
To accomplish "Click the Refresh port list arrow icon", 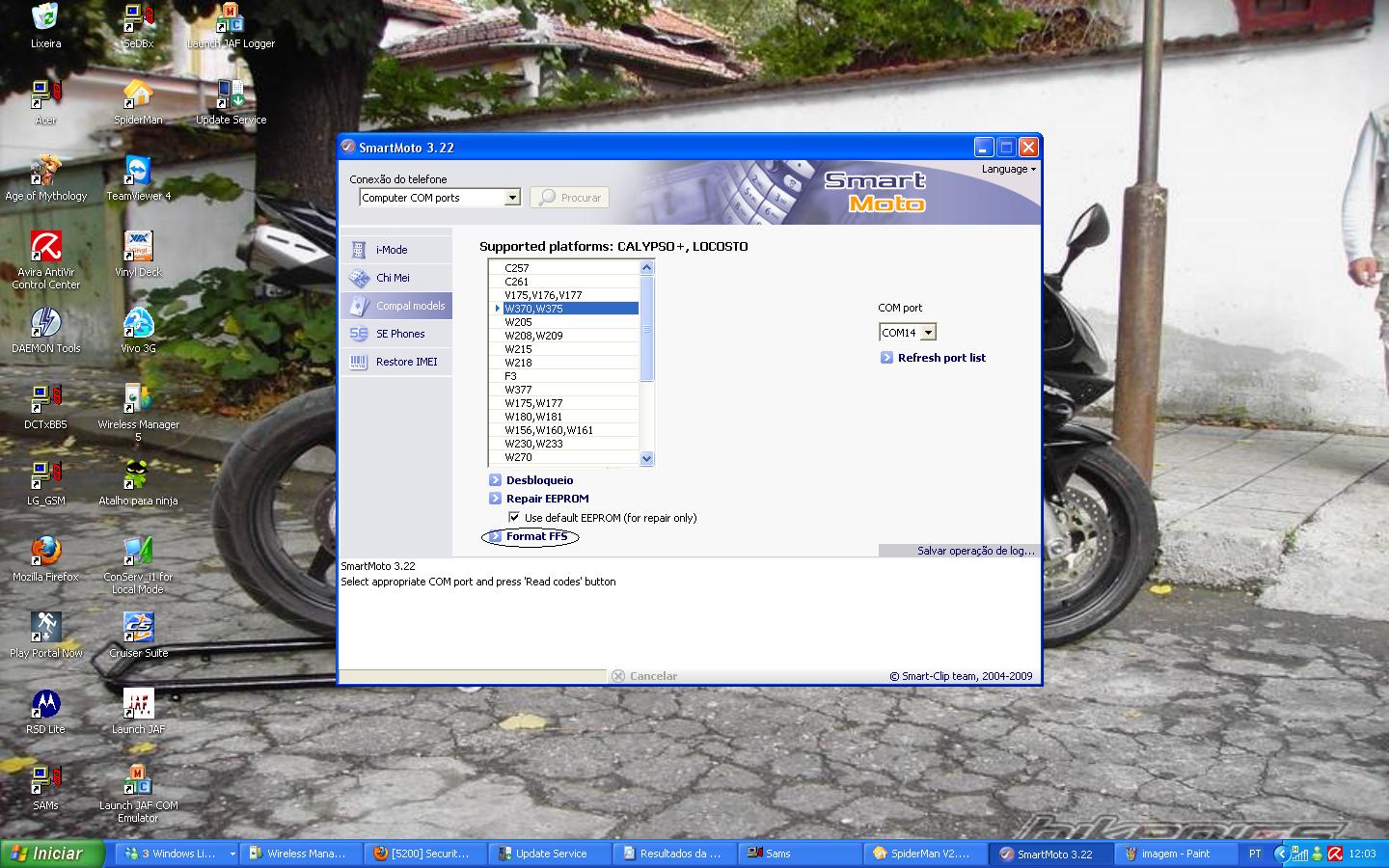I will (x=886, y=358).
